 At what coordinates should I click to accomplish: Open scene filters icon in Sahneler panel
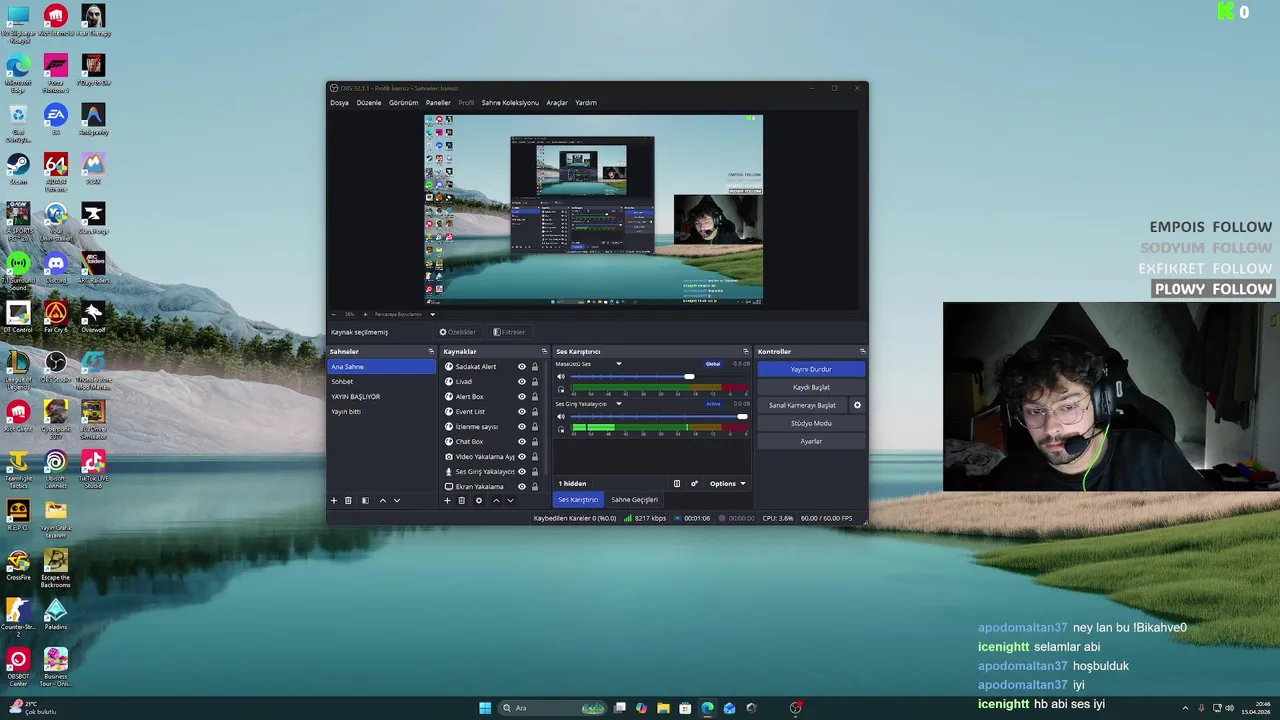pos(365,500)
